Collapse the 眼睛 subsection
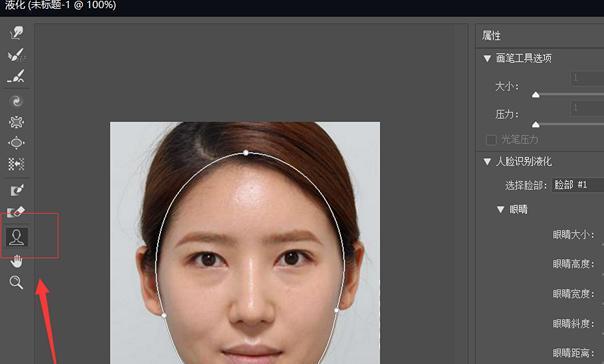Viewport: 604px width, 364px height. [500, 210]
